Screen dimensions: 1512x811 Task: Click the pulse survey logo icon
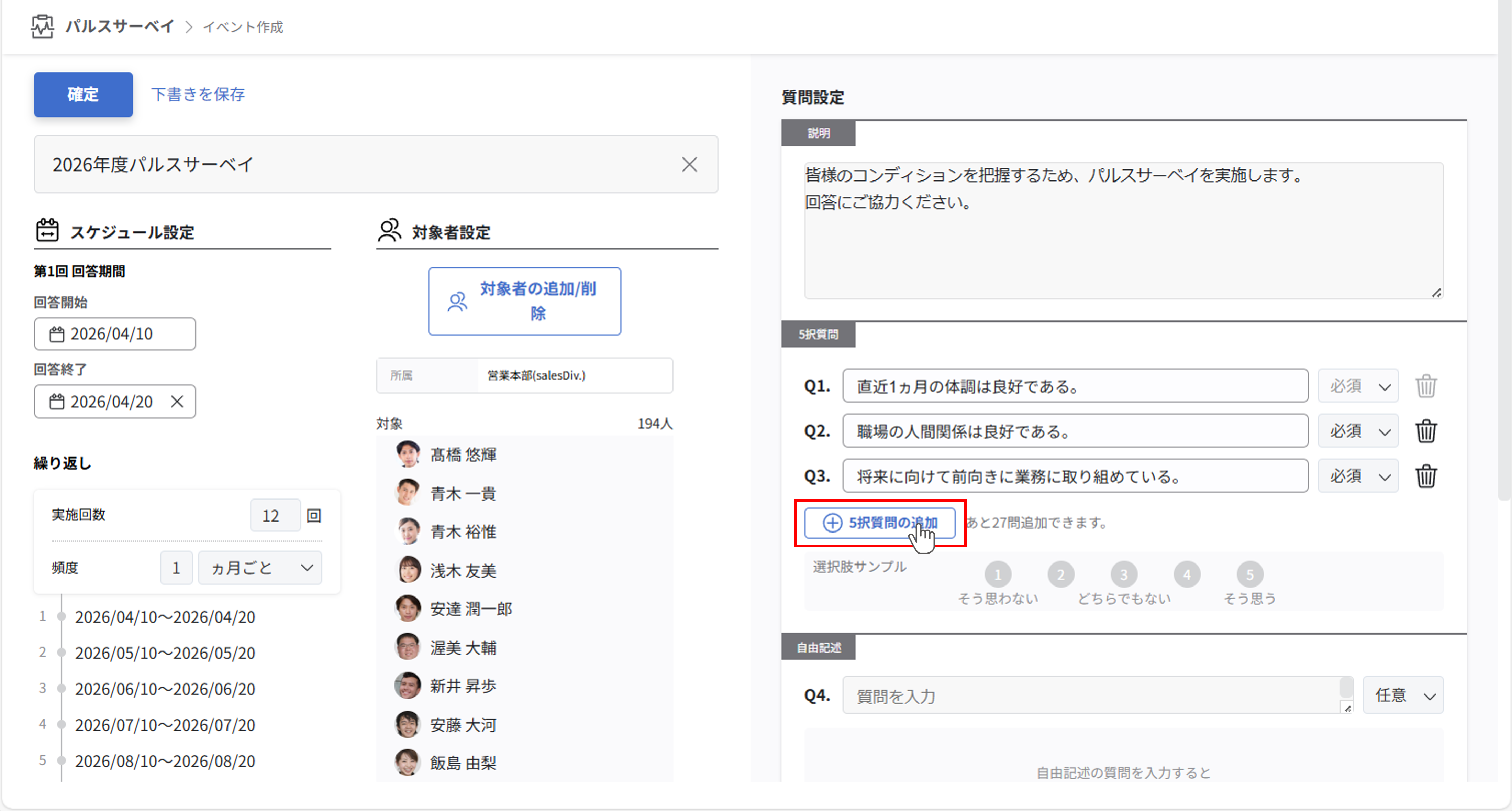(42, 26)
